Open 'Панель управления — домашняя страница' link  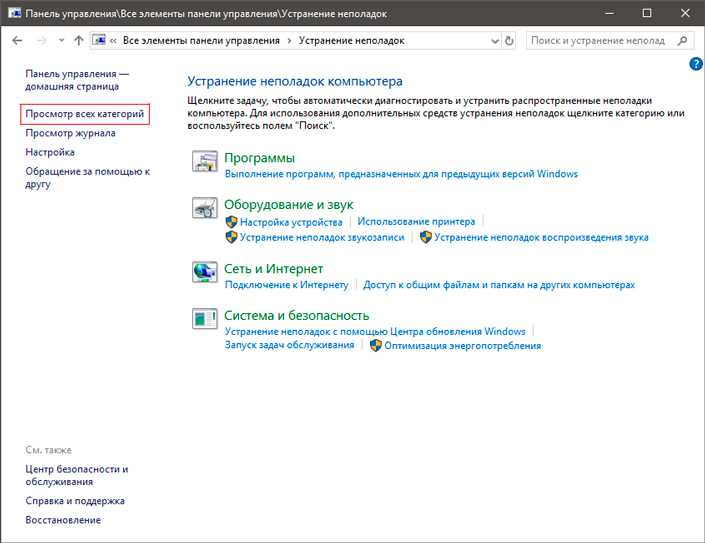[x=77, y=80]
